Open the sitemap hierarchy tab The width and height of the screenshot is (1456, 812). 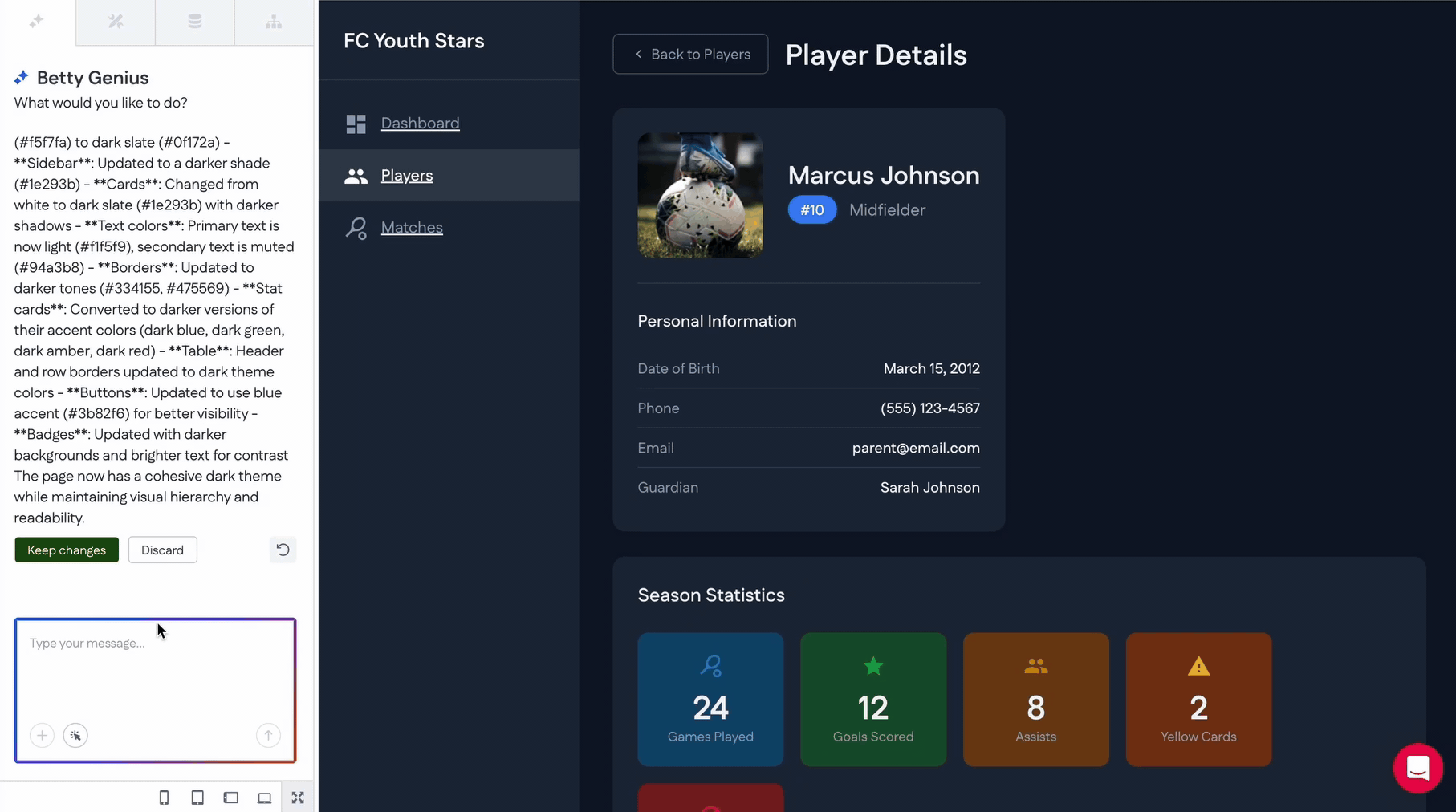(x=274, y=22)
